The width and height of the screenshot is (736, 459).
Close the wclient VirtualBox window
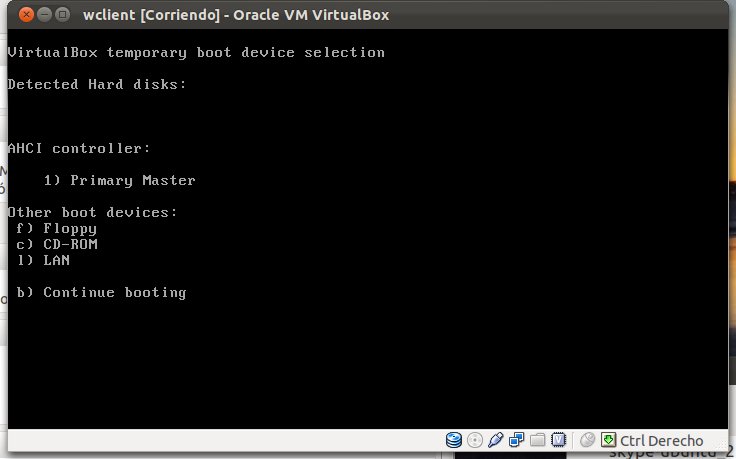pyautogui.click(x=26, y=15)
